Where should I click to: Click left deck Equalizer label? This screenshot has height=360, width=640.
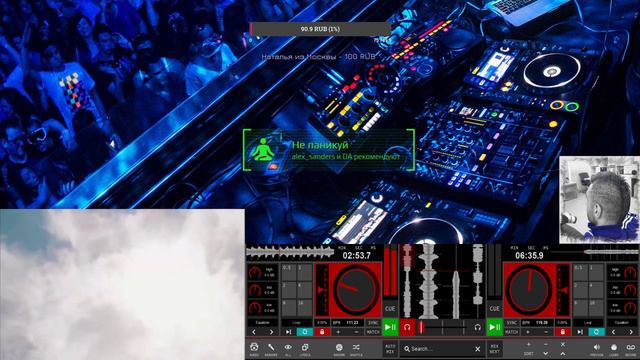(x=263, y=322)
